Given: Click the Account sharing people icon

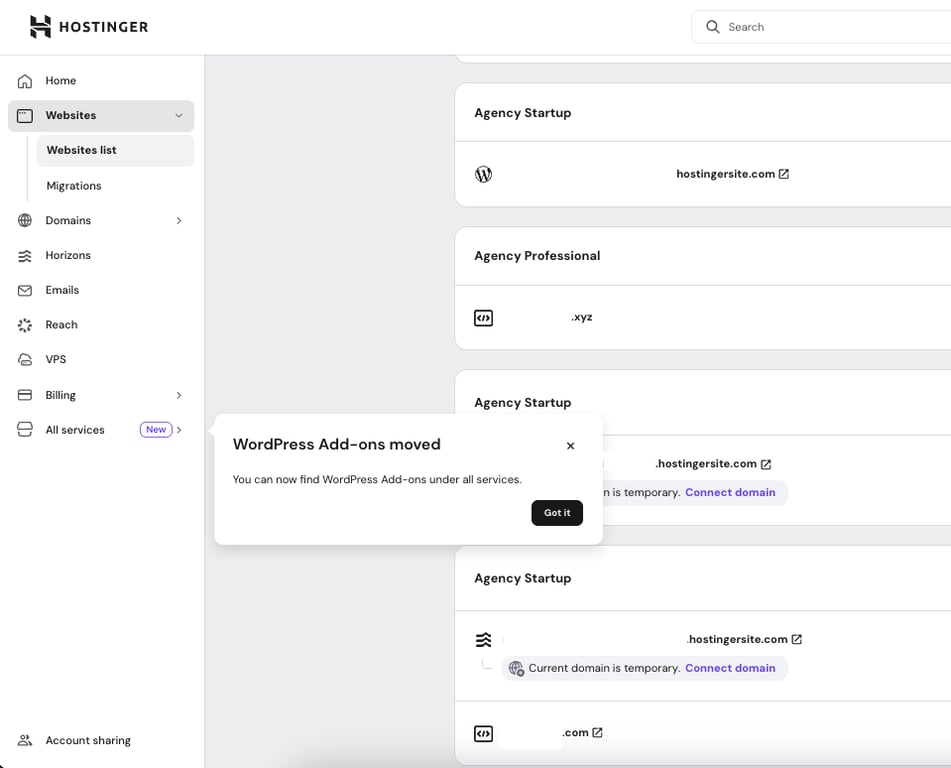Looking at the screenshot, I should click(x=25, y=740).
